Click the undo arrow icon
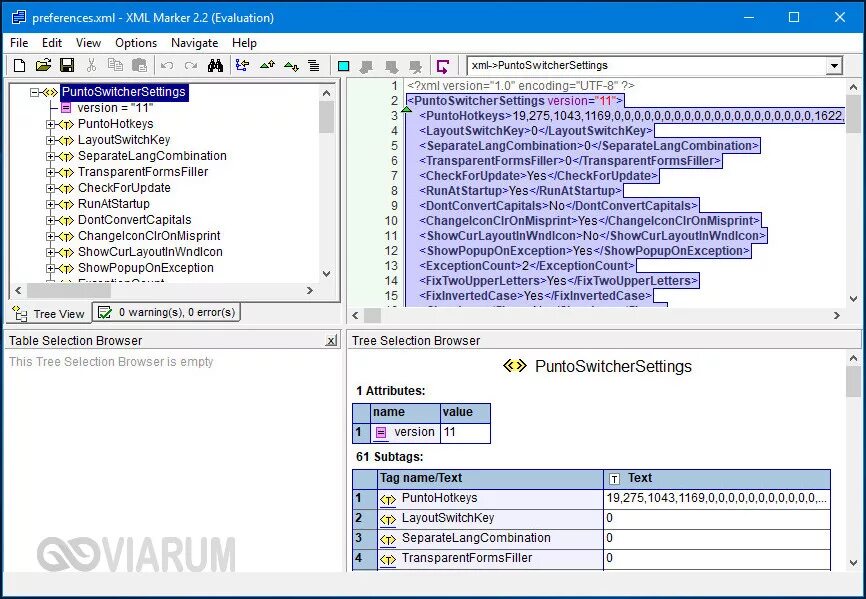Image resolution: width=866 pixels, height=599 pixels. click(167, 66)
